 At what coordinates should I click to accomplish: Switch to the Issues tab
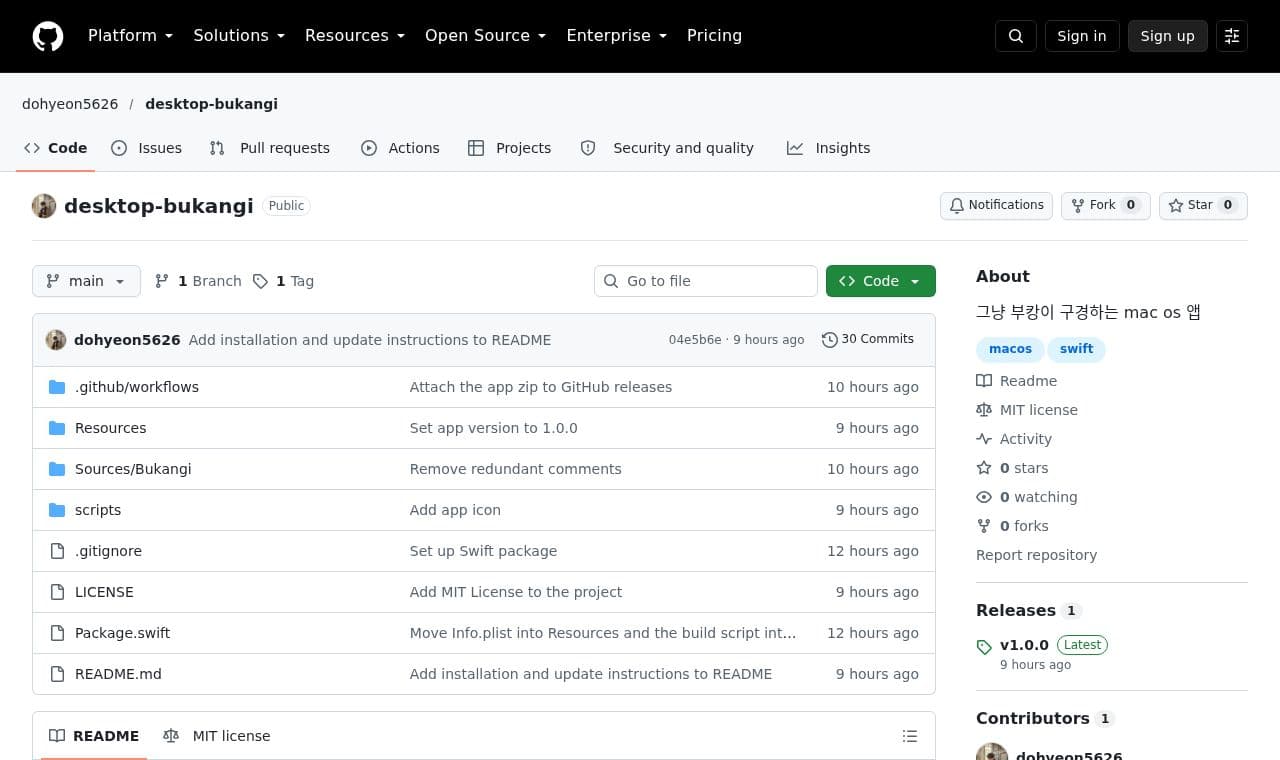tap(147, 148)
